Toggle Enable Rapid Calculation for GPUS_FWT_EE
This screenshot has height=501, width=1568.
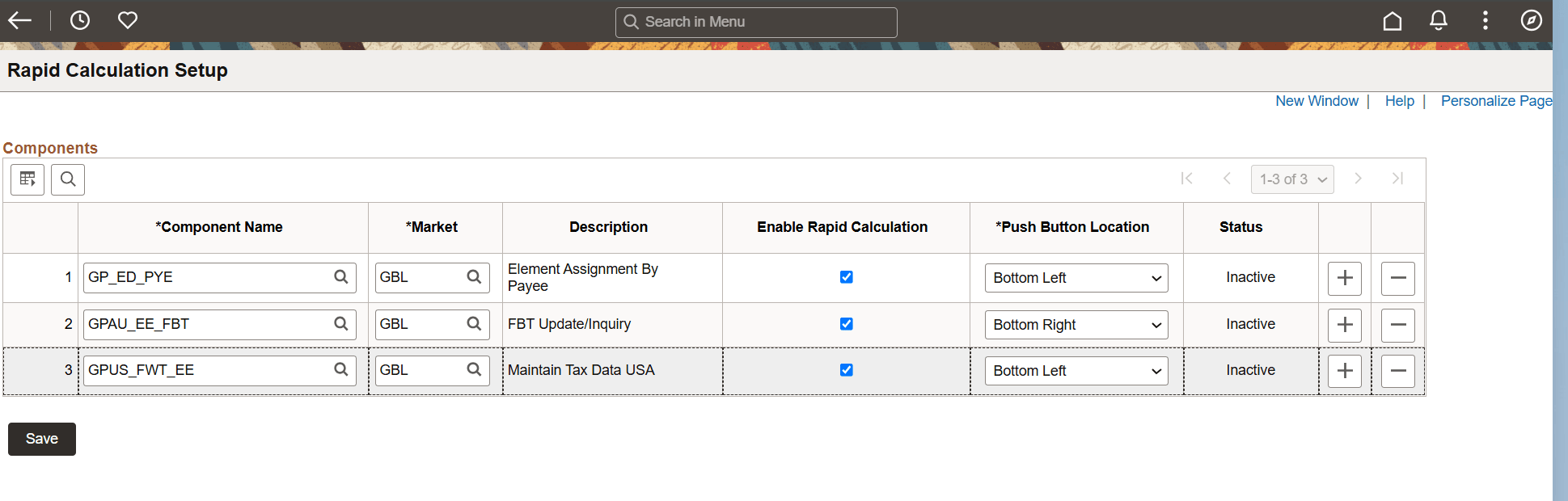click(847, 370)
